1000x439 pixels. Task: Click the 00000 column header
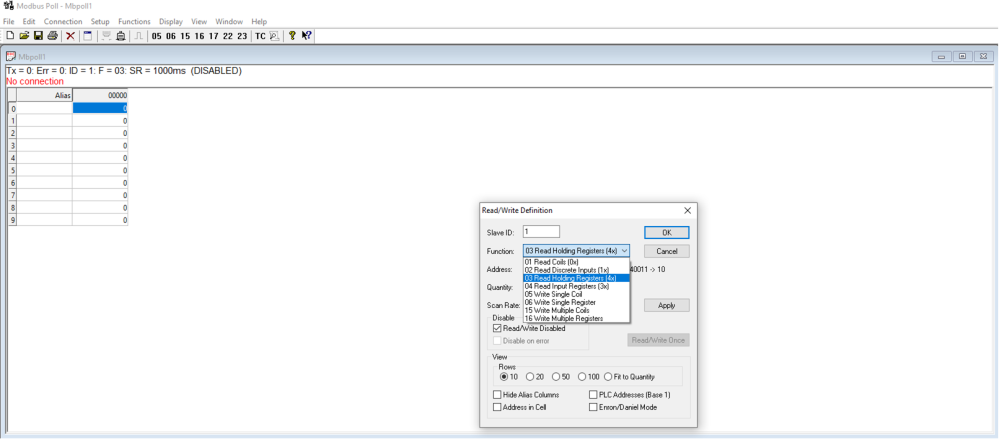(x=100, y=95)
